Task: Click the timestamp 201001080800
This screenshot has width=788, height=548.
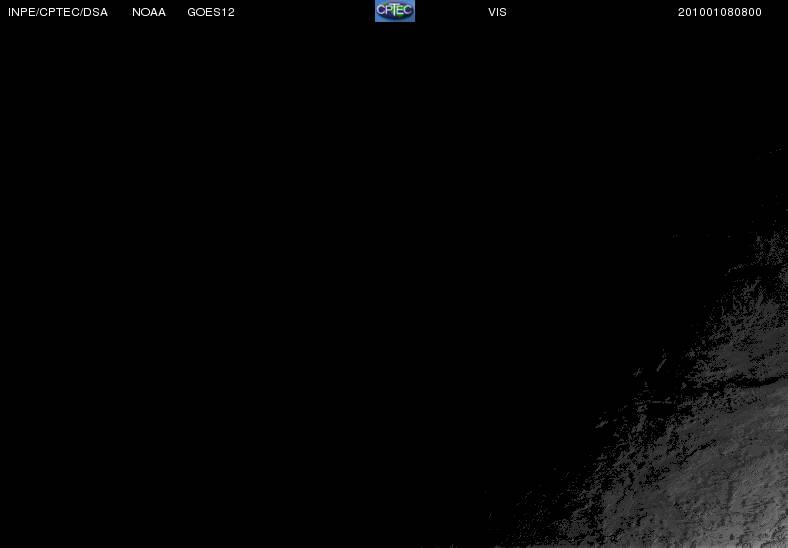Action: [x=720, y=12]
